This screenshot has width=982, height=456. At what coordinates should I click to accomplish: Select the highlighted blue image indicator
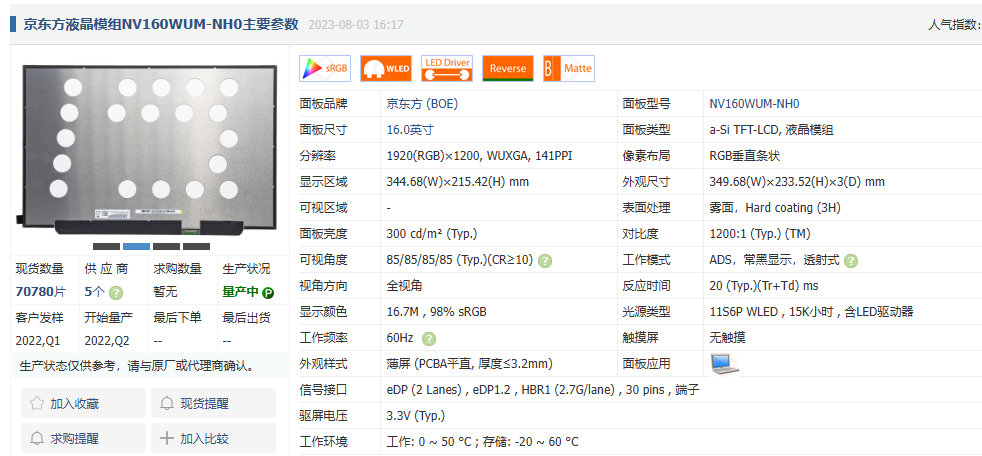137,246
